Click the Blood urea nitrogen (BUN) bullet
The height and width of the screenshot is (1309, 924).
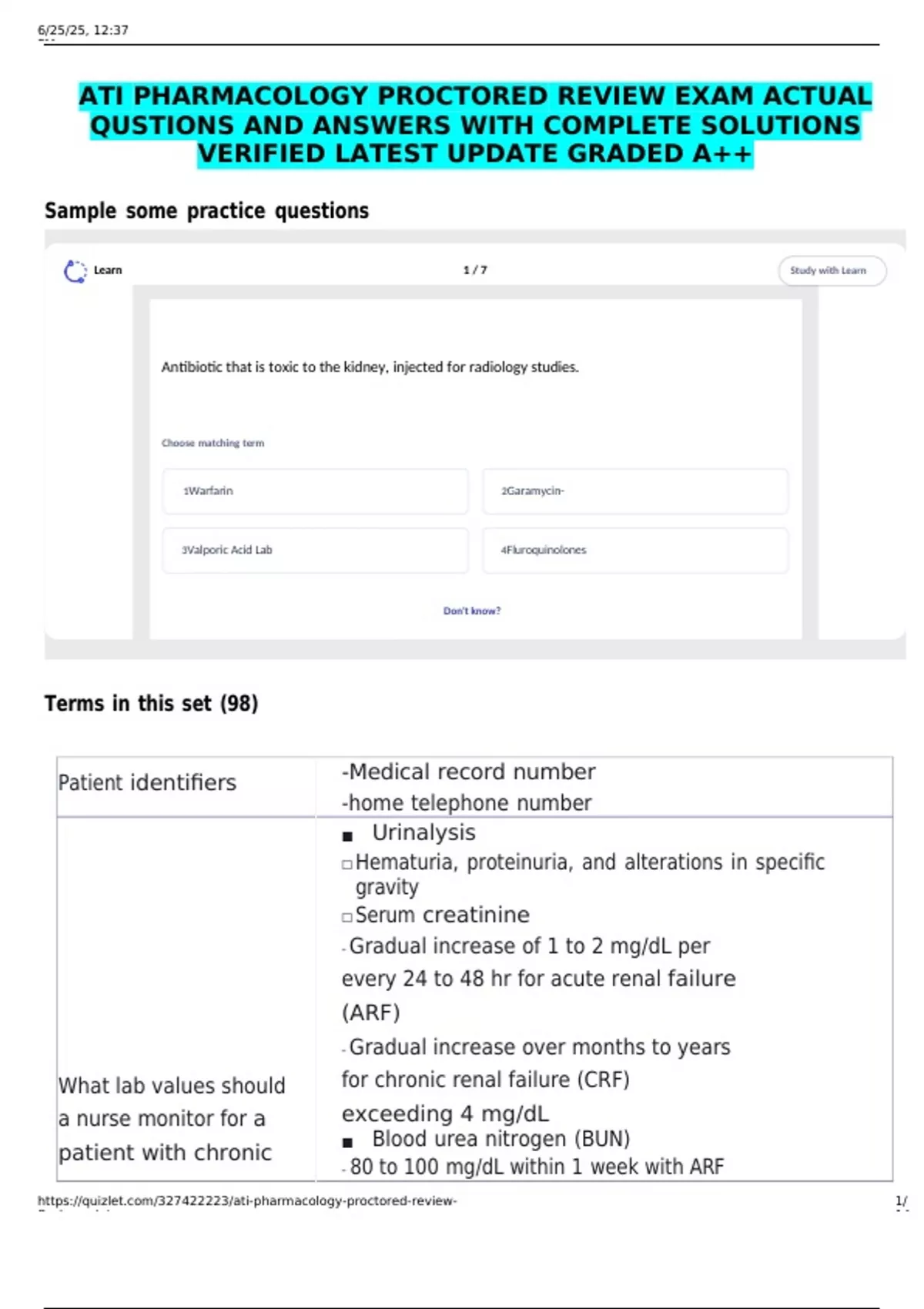point(487,1140)
